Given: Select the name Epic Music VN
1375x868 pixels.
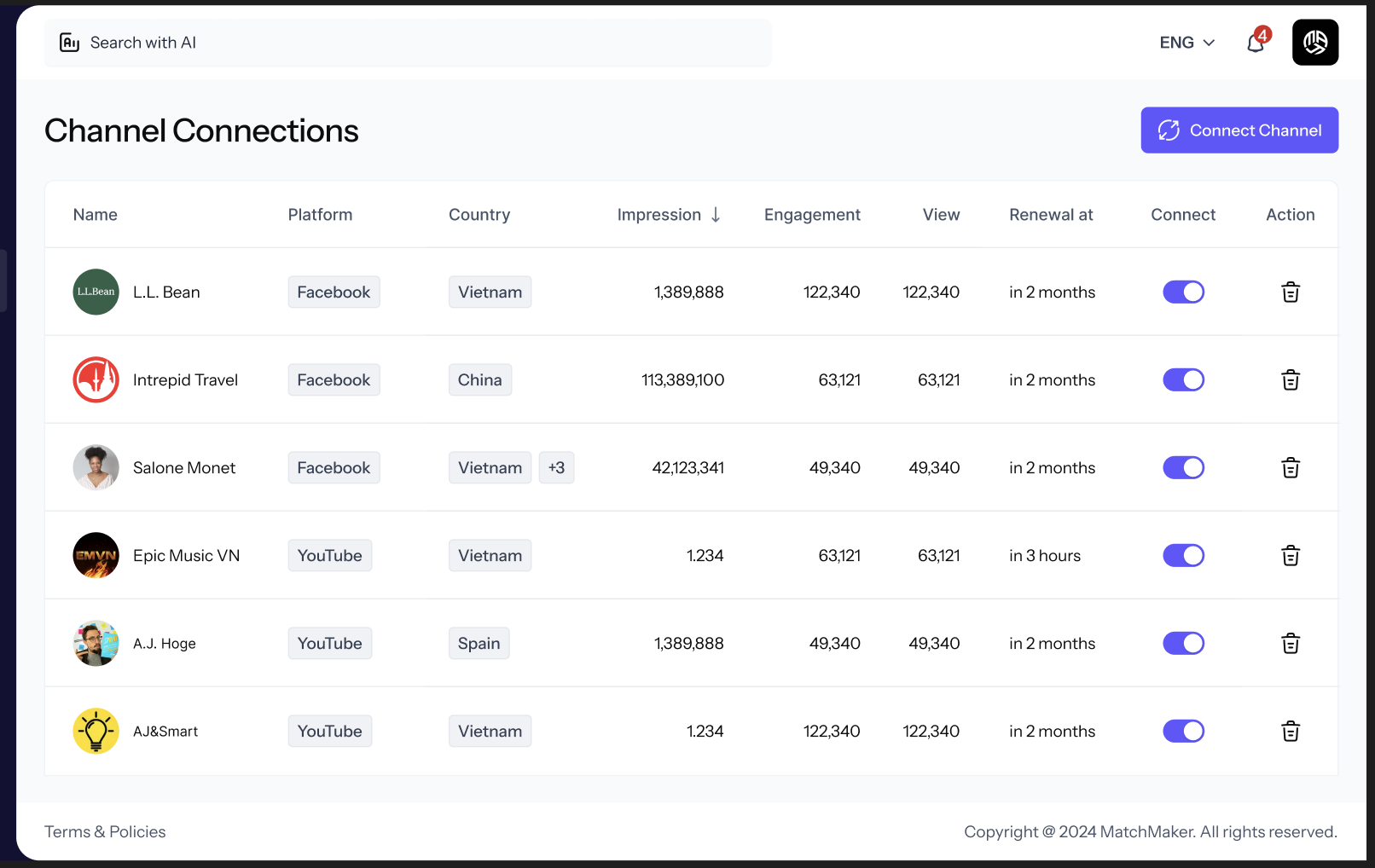Looking at the screenshot, I should tap(186, 555).
